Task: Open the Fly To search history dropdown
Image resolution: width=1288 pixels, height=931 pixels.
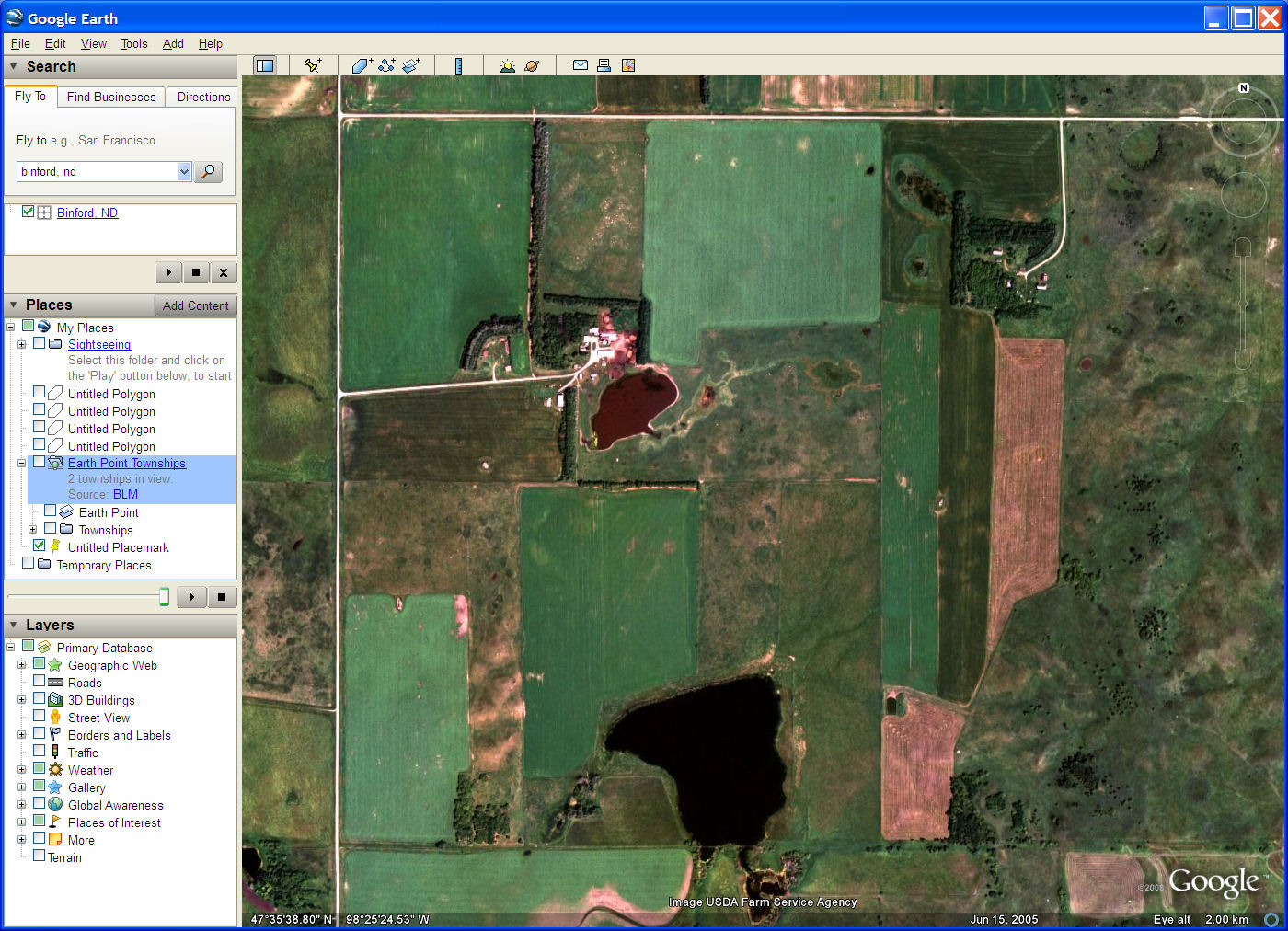Action: 184,172
